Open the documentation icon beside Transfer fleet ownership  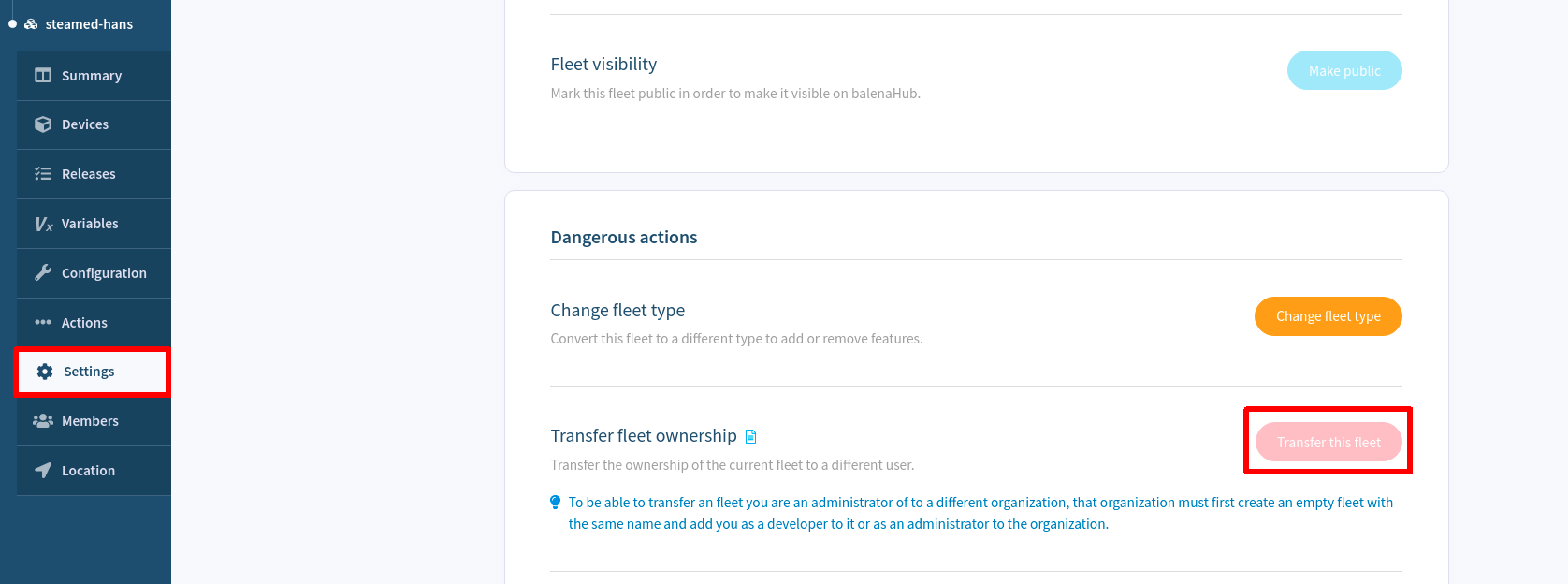750,436
